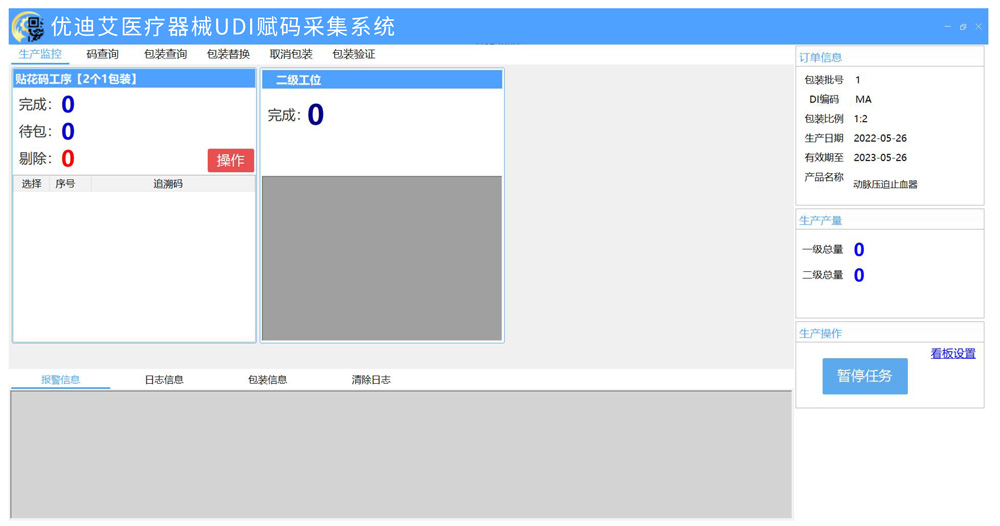Select the 包装替换 tab
The width and height of the screenshot is (1000, 526).
pyautogui.click(x=228, y=54)
